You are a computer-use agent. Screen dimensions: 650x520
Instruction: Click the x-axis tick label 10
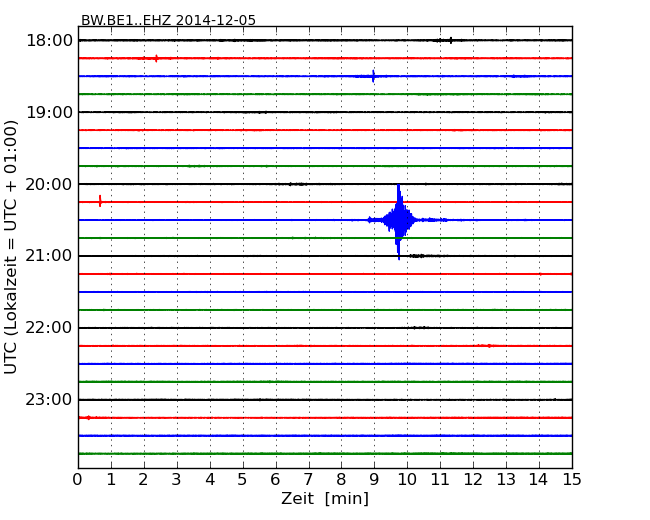click(407, 480)
